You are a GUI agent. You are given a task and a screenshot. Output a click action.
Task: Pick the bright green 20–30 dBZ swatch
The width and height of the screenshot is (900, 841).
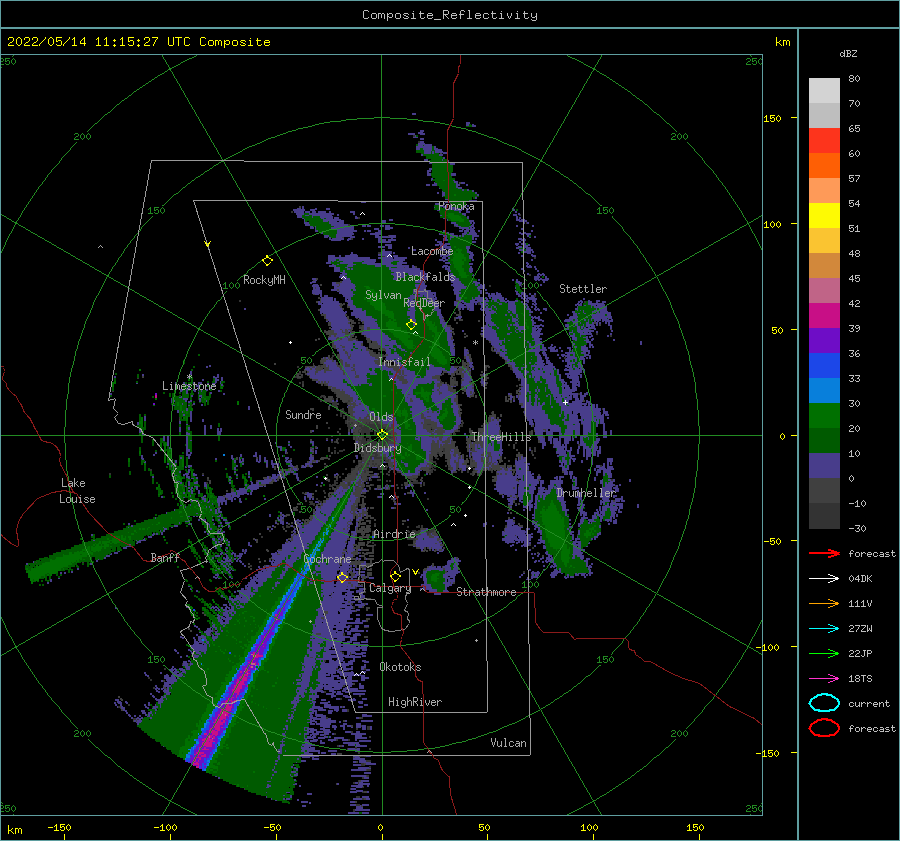(824, 415)
